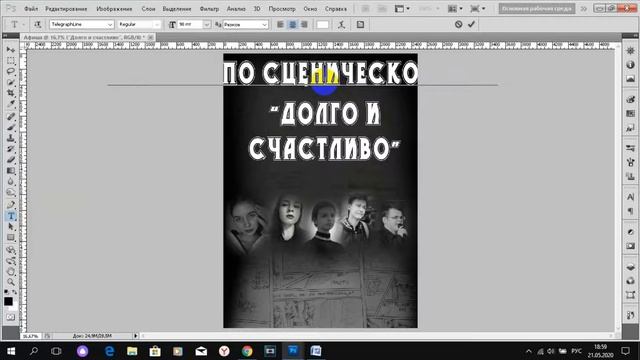The width and height of the screenshot is (640, 360).
Task: Select the Brush tool
Action: pyautogui.click(x=11, y=128)
